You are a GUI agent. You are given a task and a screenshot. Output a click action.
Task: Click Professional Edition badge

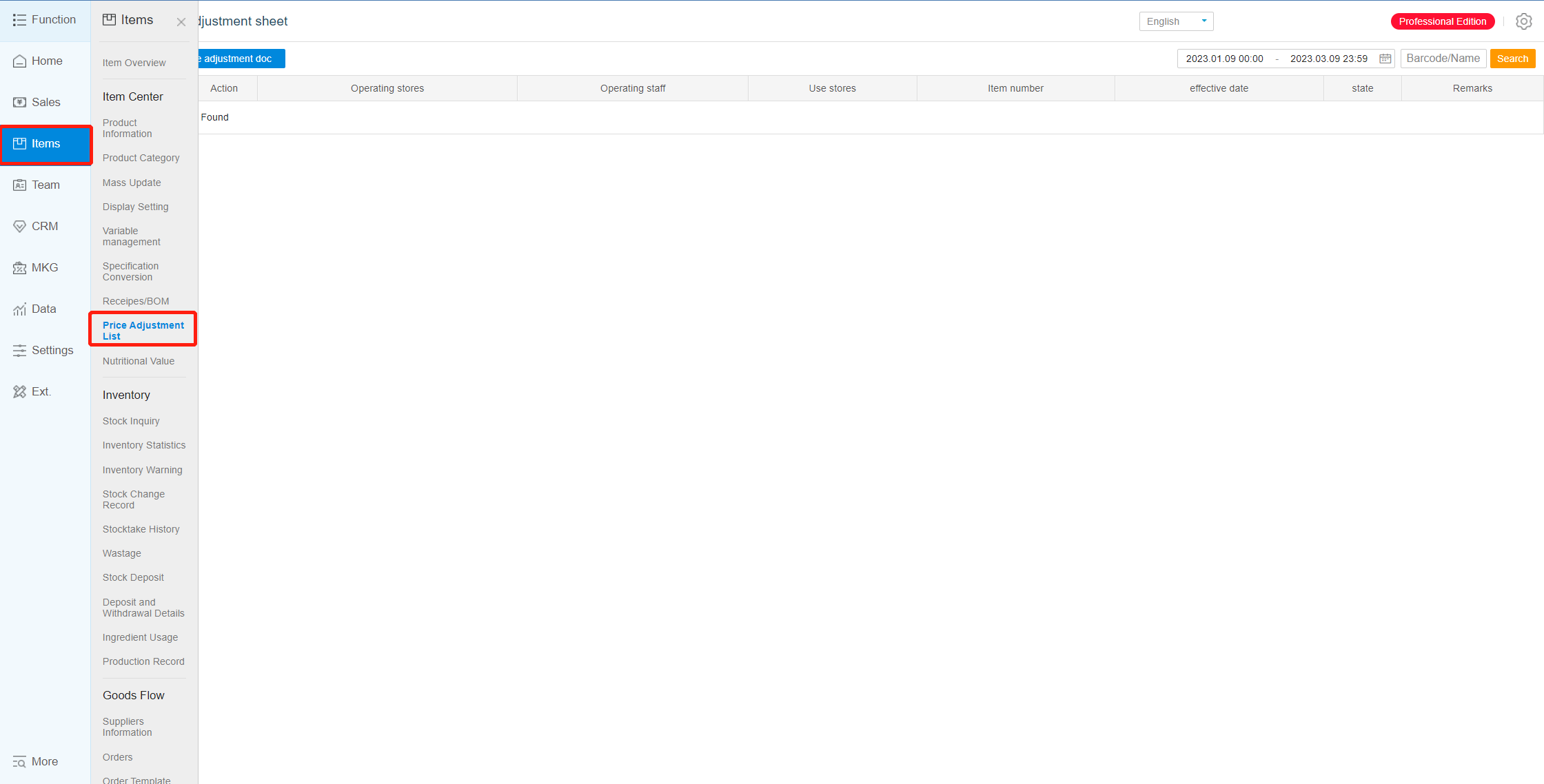pyautogui.click(x=1442, y=21)
